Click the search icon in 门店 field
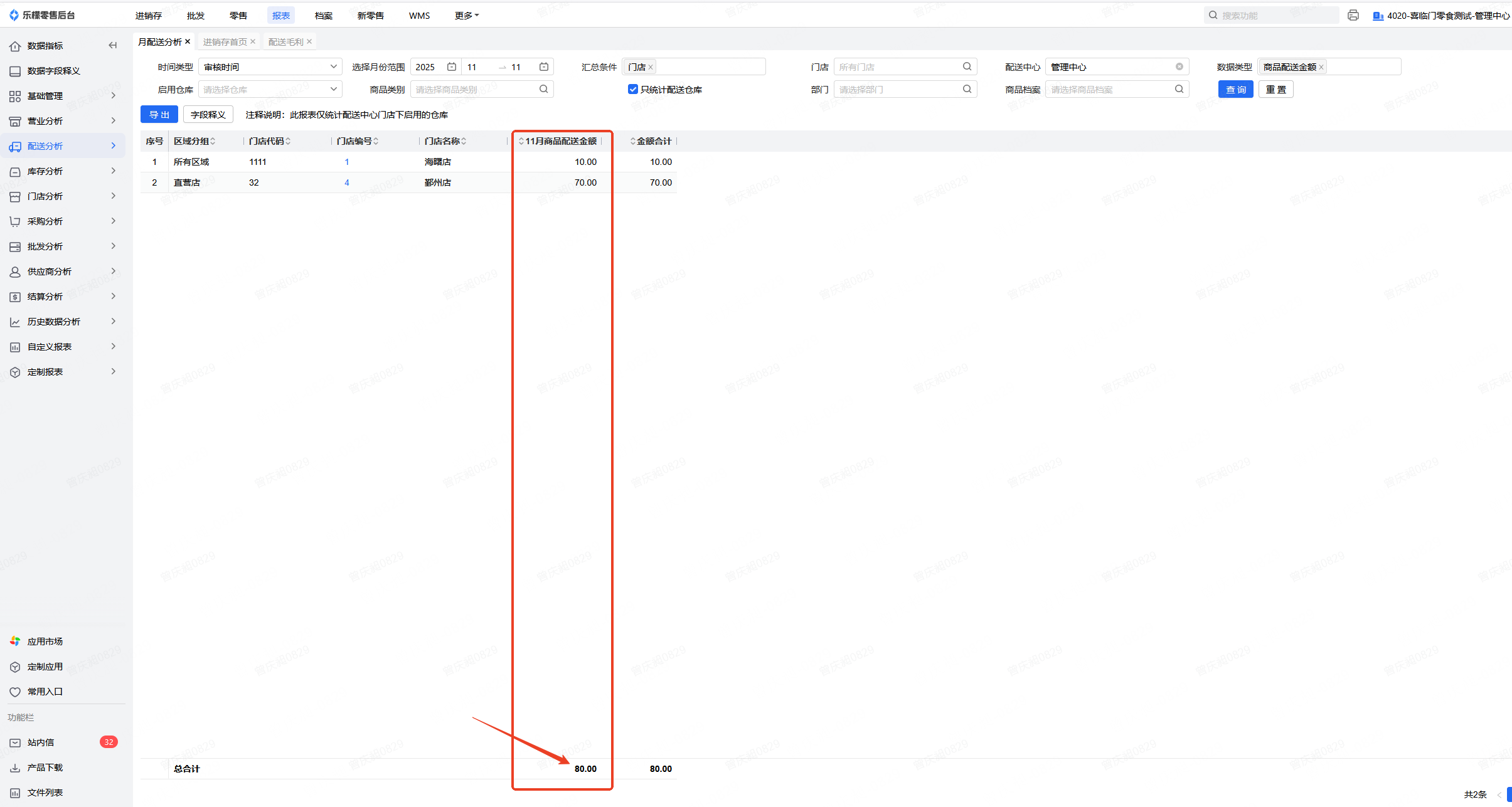The image size is (1512, 807). coord(967,66)
